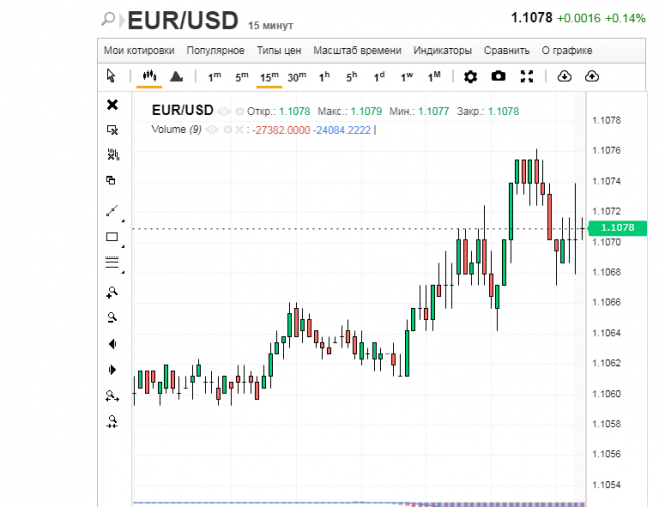Switch to area (mountain) chart type
Screen dimensions: 665x507
point(176,76)
